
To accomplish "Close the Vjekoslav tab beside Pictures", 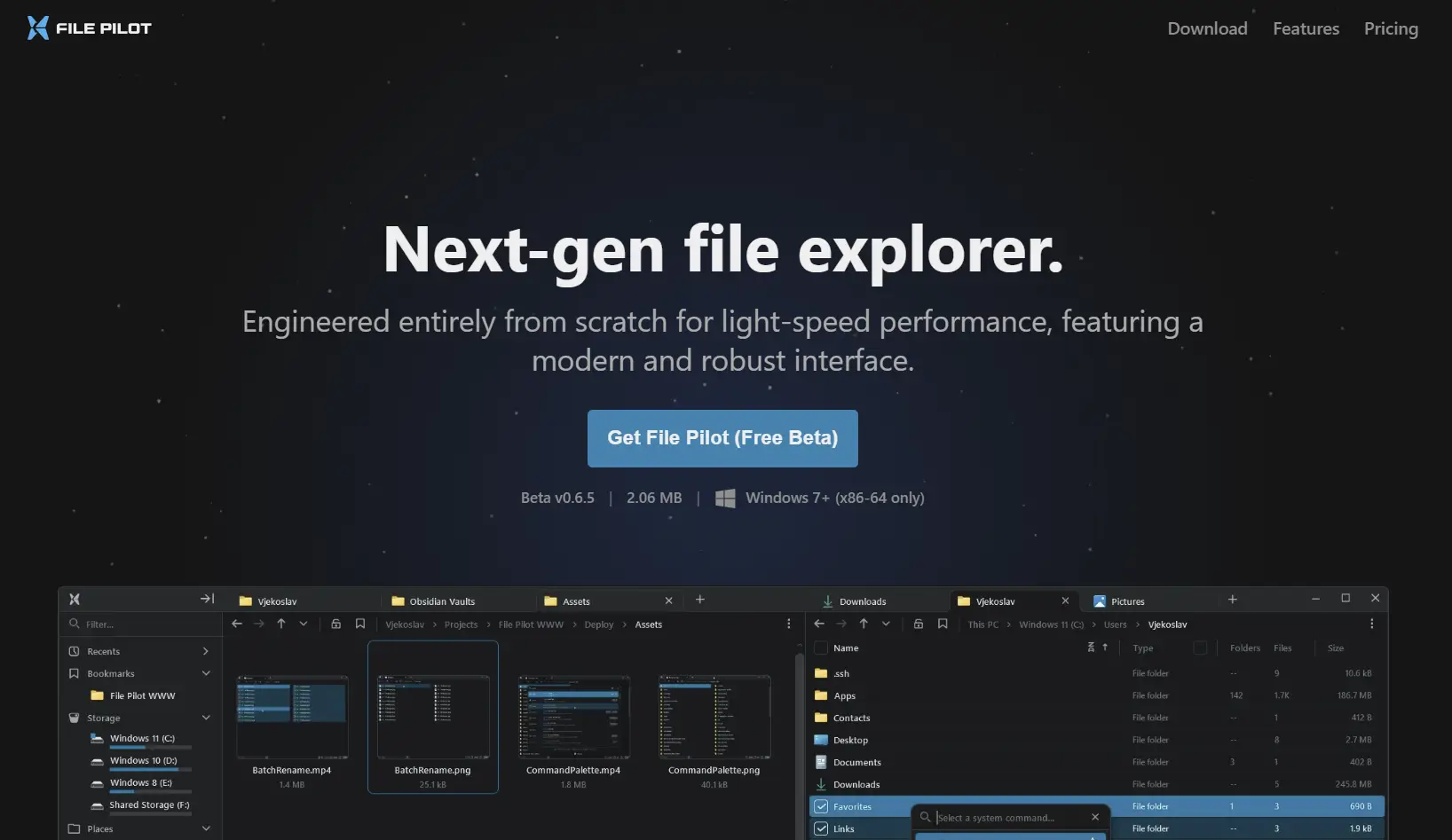I will click(x=1065, y=601).
